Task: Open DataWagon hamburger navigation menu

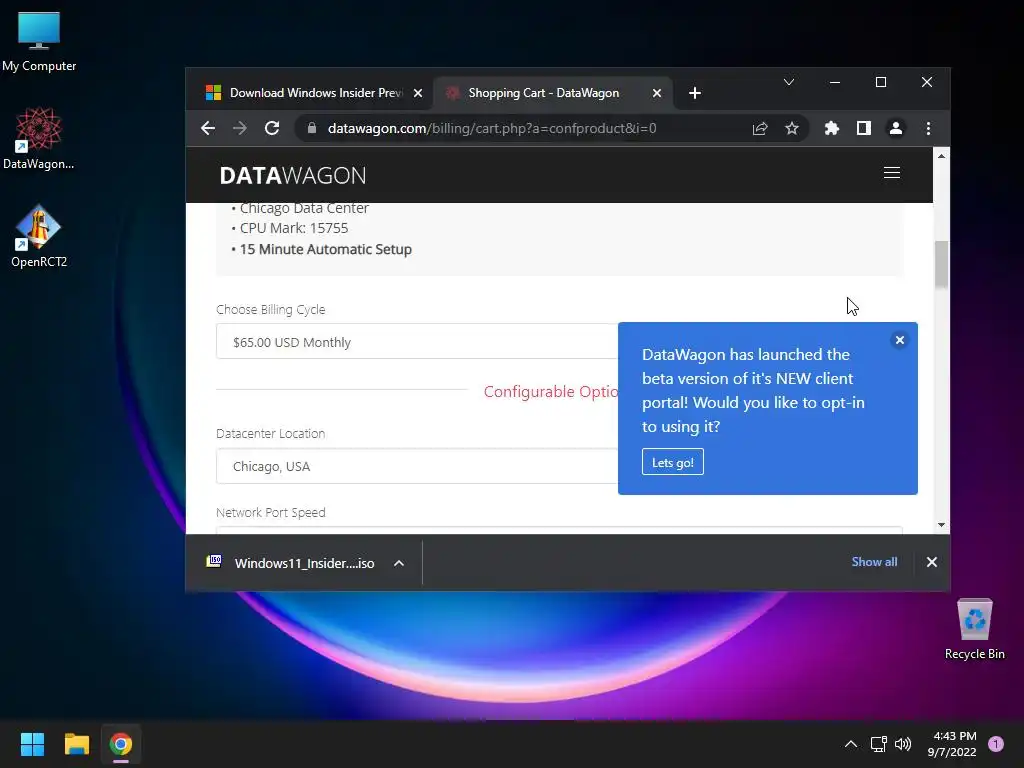Action: pyautogui.click(x=891, y=173)
